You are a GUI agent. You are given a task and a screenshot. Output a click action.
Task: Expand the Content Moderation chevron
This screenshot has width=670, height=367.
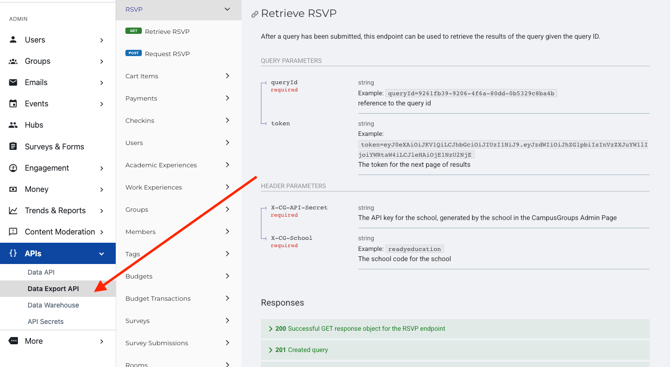102,232
